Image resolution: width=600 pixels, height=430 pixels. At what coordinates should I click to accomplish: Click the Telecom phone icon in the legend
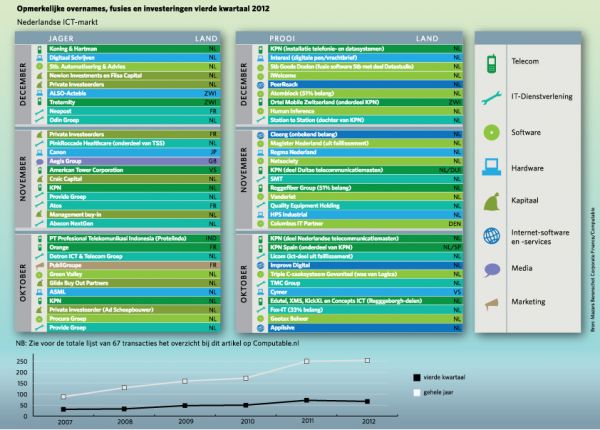pos(491,64)
